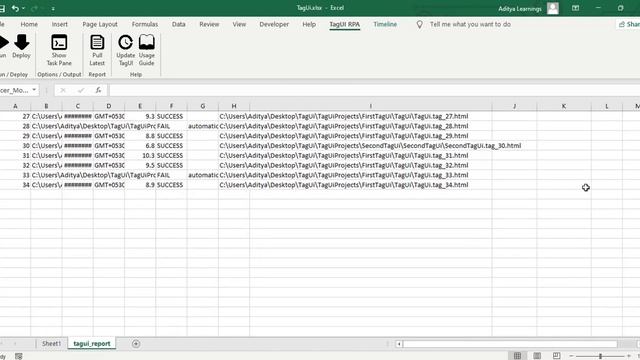The image size is (640, 360).
Task: Open Show Task Pane
Action: click(x=59, y=50)
